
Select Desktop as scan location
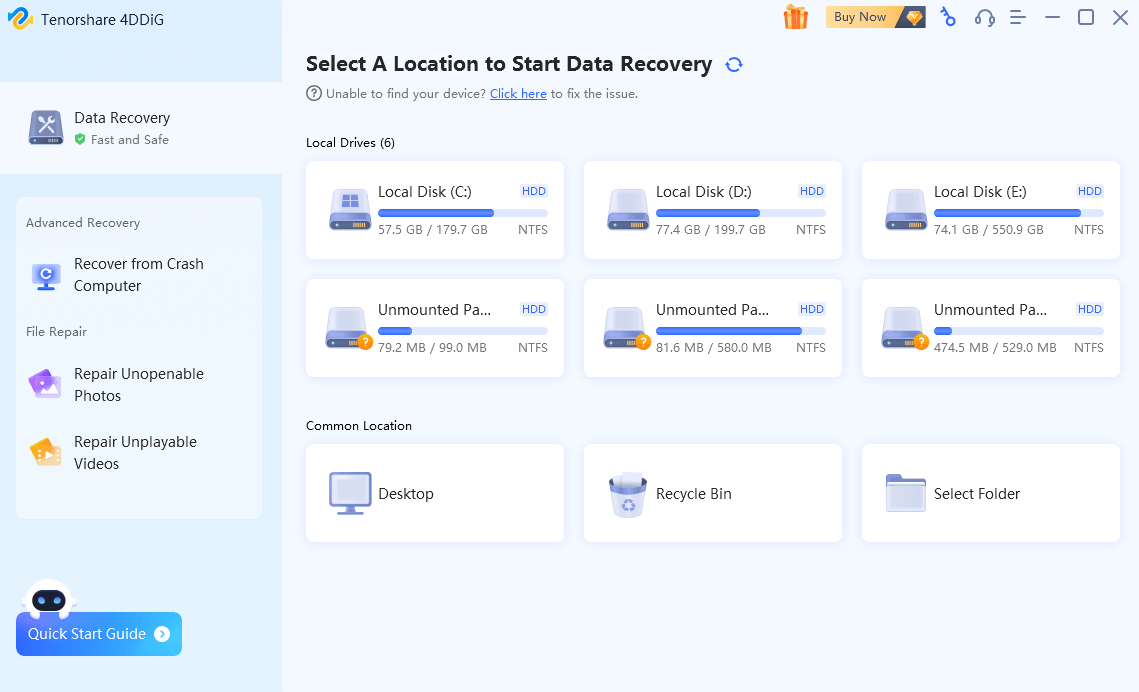click(x=434, y=494)
